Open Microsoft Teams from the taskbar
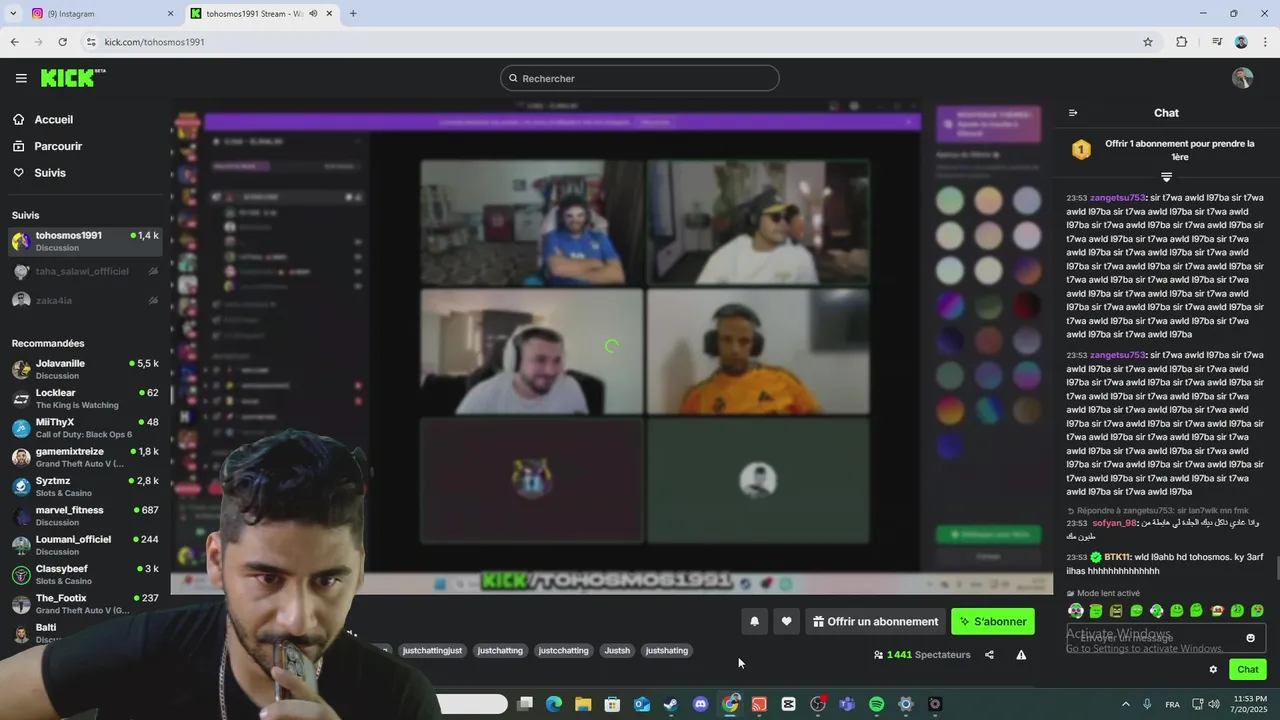Image resolution: width=1280 pixels, height=720 pixels. click(847, 704)
